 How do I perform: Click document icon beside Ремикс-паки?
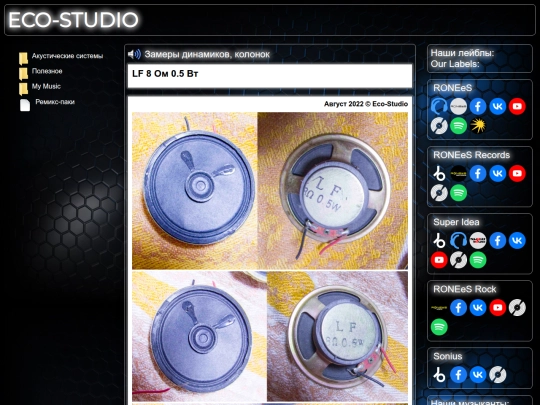coord(25,105)
